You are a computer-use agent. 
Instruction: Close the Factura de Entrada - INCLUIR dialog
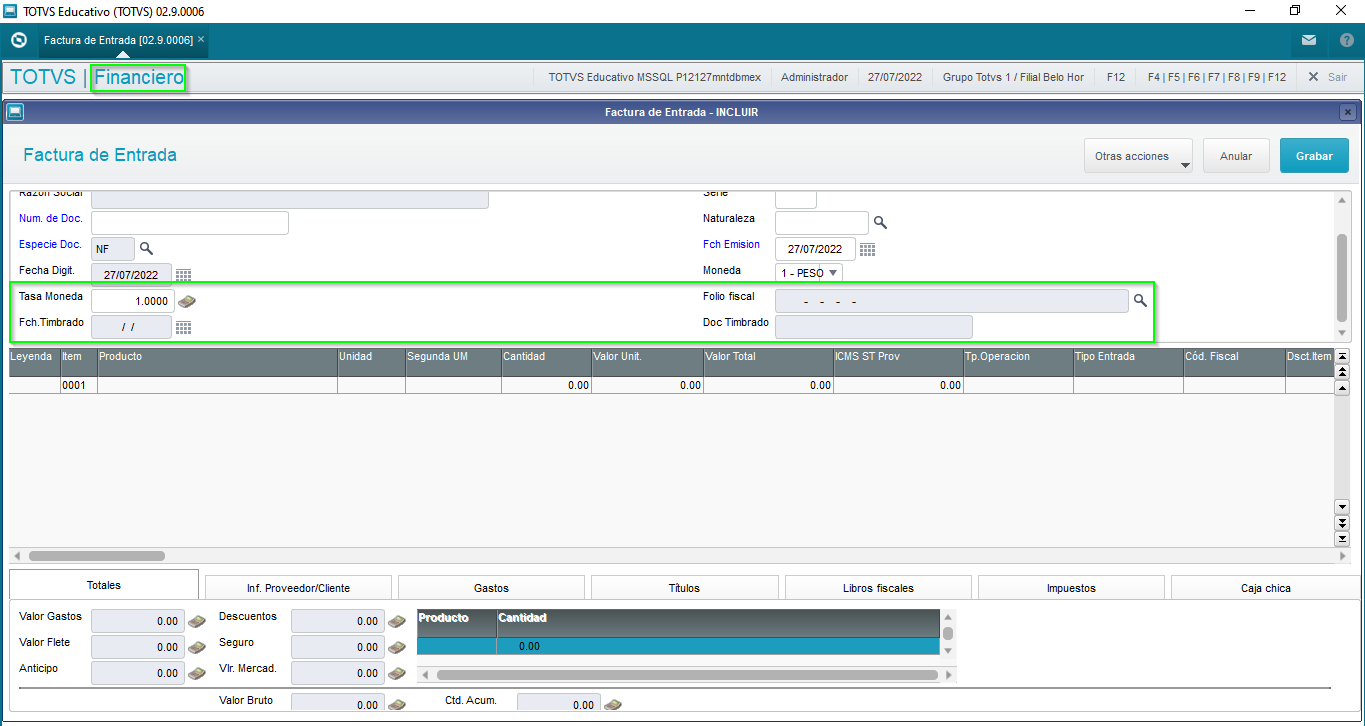1347,112
